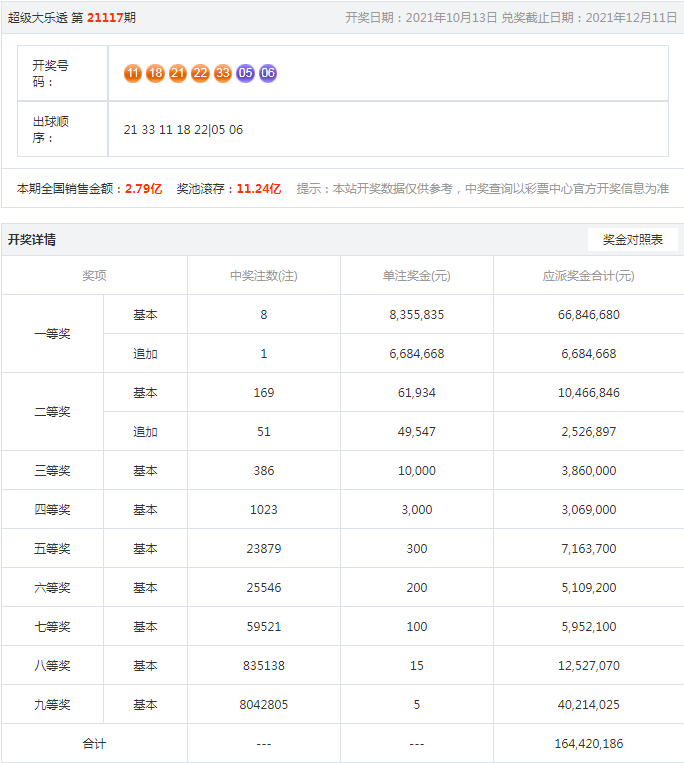684x763 pixels.
Task: Click second prize amount 61,934
Action: point(416,393)
